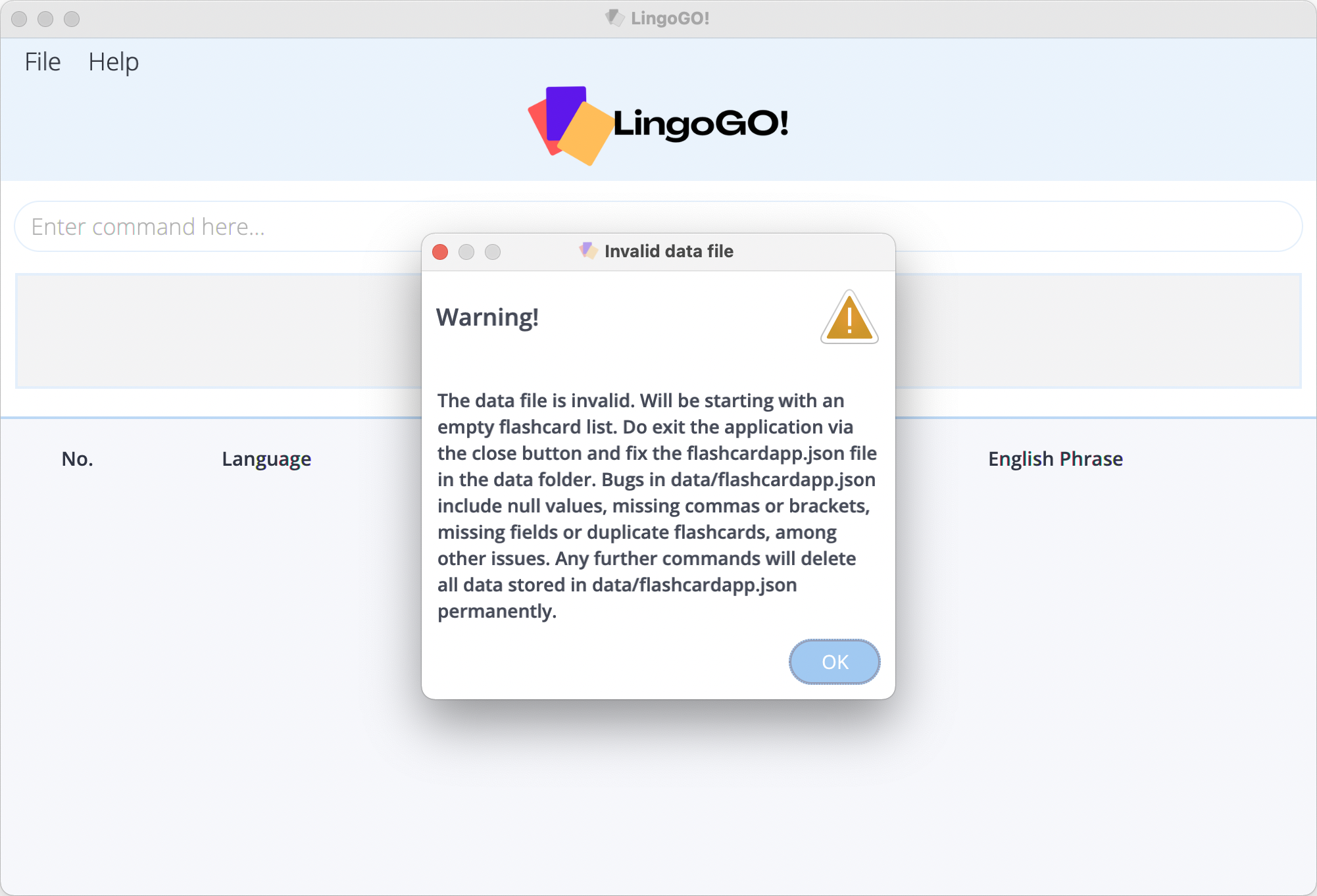Click the main window close button
1317x896 pixels.
pyautogui.click(x=19, y=19)
